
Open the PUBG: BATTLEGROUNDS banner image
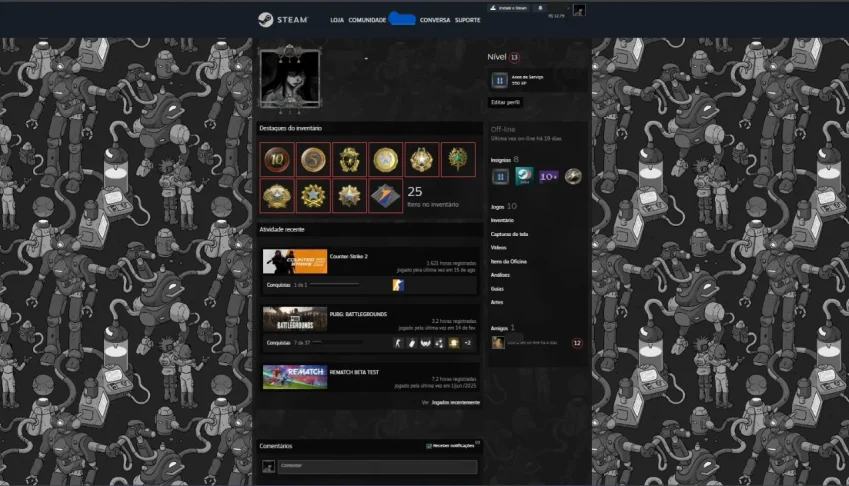coord(295,319)
